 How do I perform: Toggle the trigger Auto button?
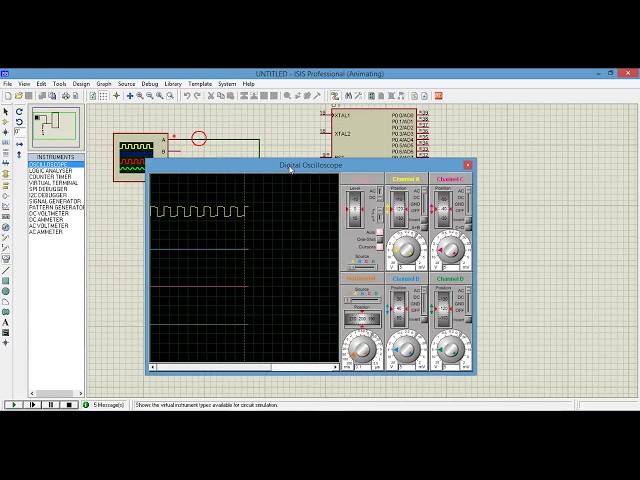tap(380, 232)
